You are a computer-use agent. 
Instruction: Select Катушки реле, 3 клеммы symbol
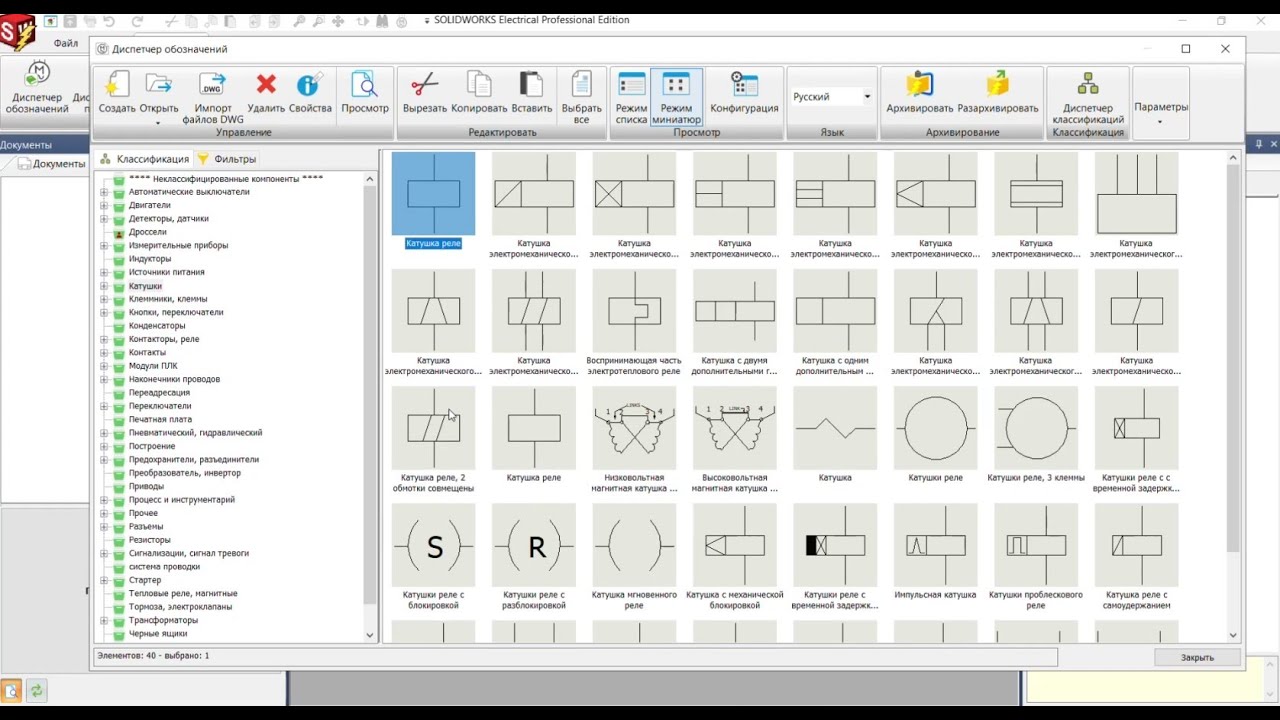(x=1036, y=434)
